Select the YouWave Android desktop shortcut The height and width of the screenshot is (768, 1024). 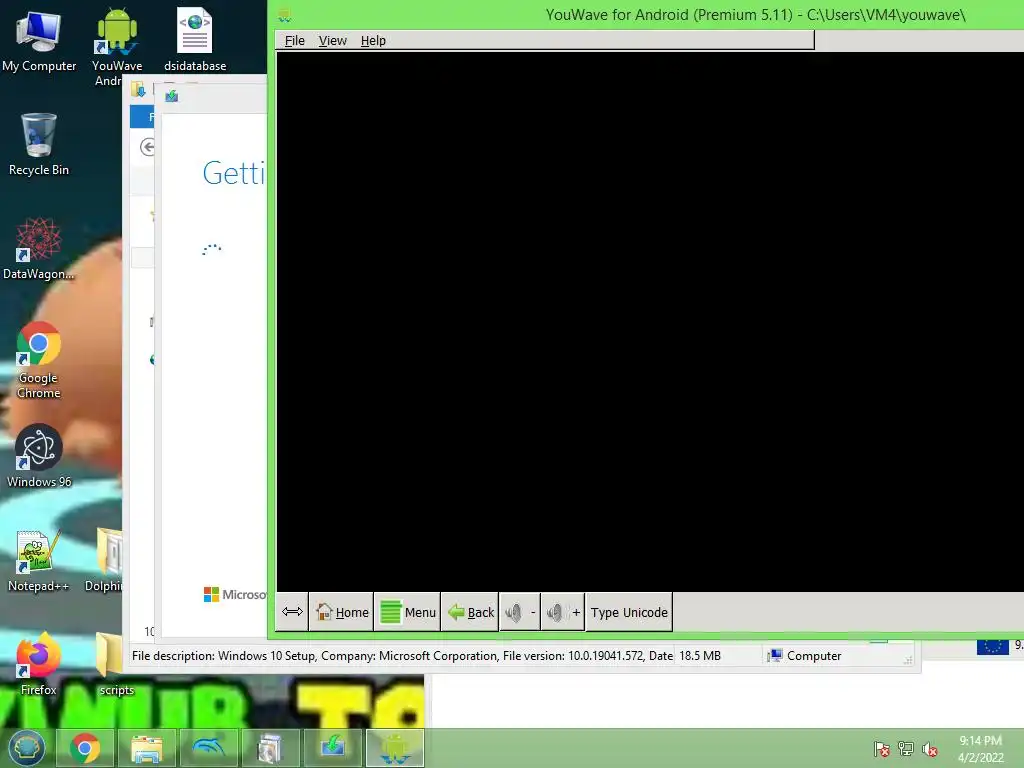coord(117,47)
